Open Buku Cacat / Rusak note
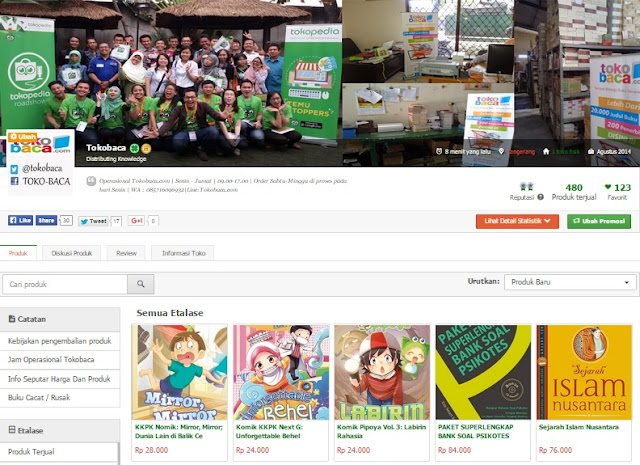The width and height of the screenshot is (640, 465). point(60,397)
